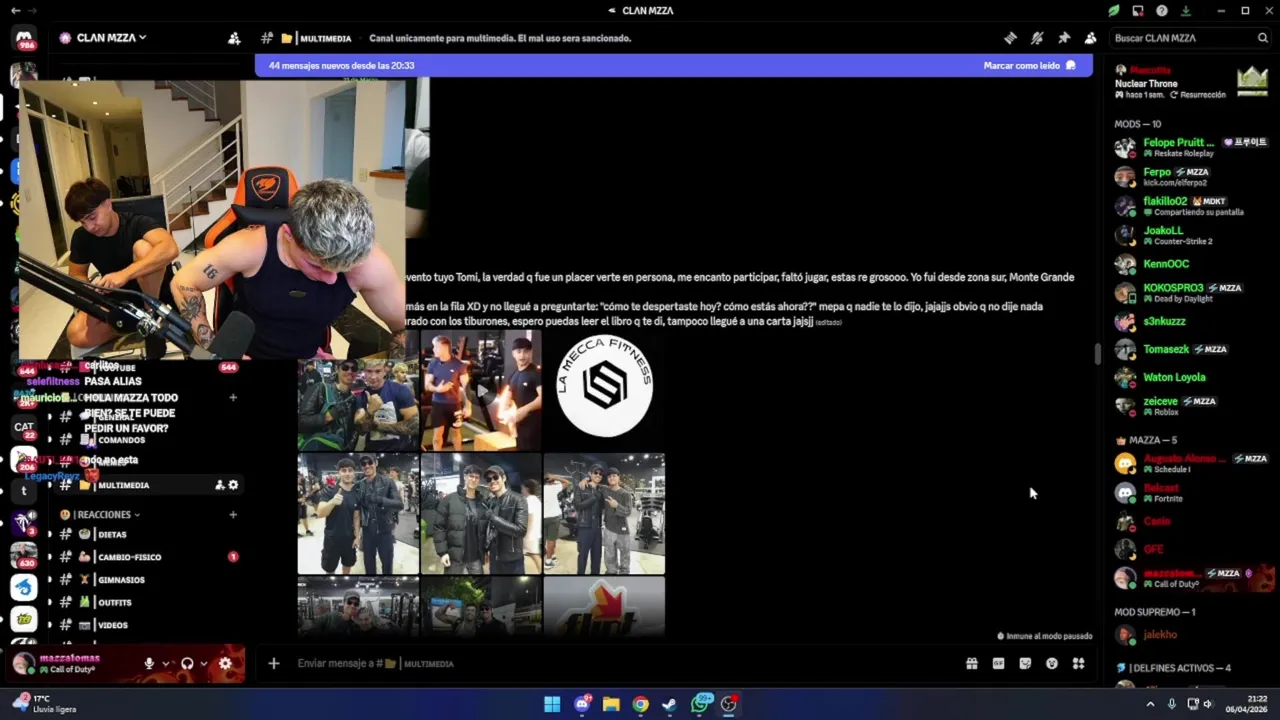Open the Discord inbox icon in title bar
Viewport: 1280px width, 720px height.
point(1138,10)
